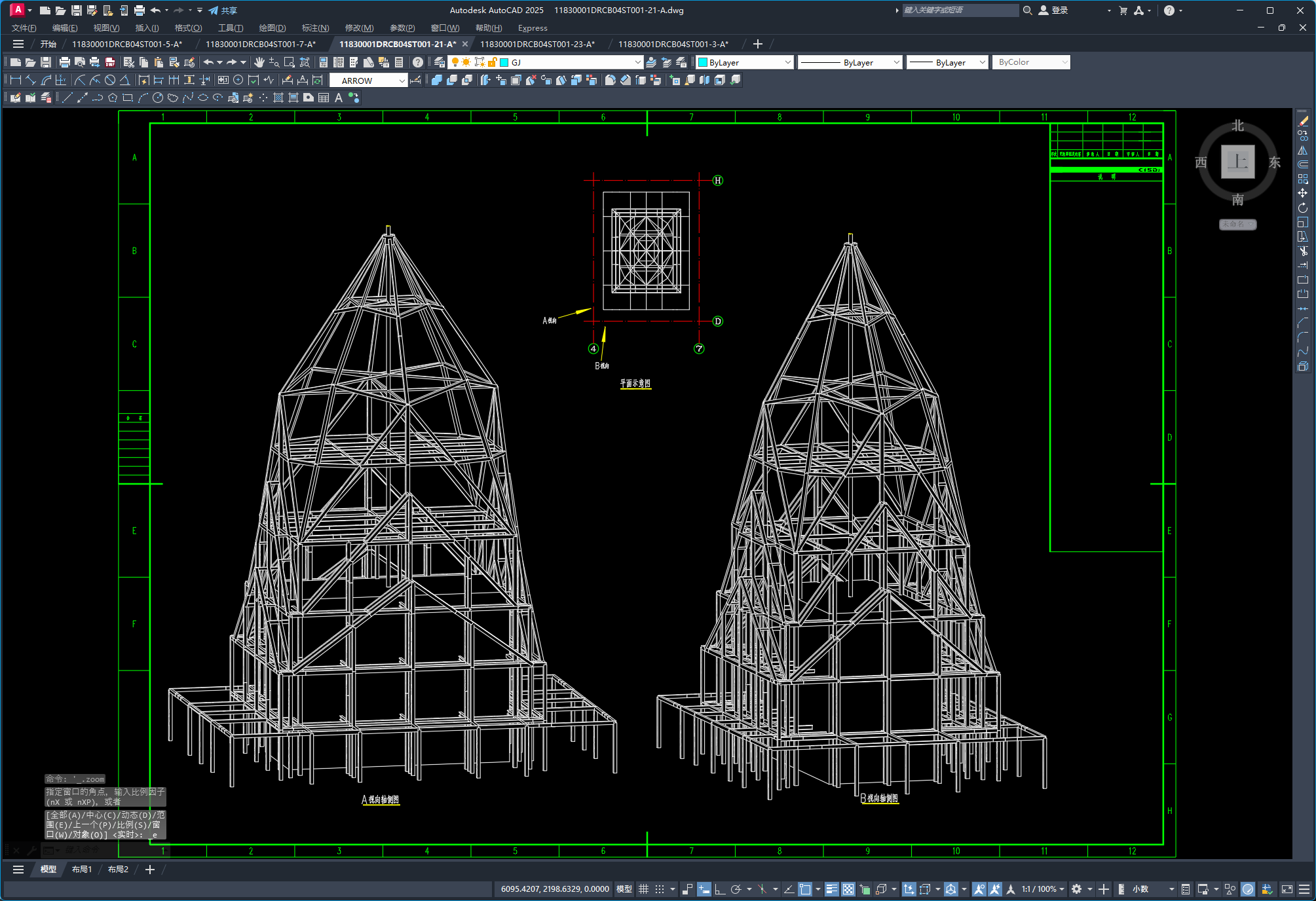Switch to 11830001DRCB04ST001-23-A drawing tab
The height and width of the screenshot is (901, 1316).
537,44
